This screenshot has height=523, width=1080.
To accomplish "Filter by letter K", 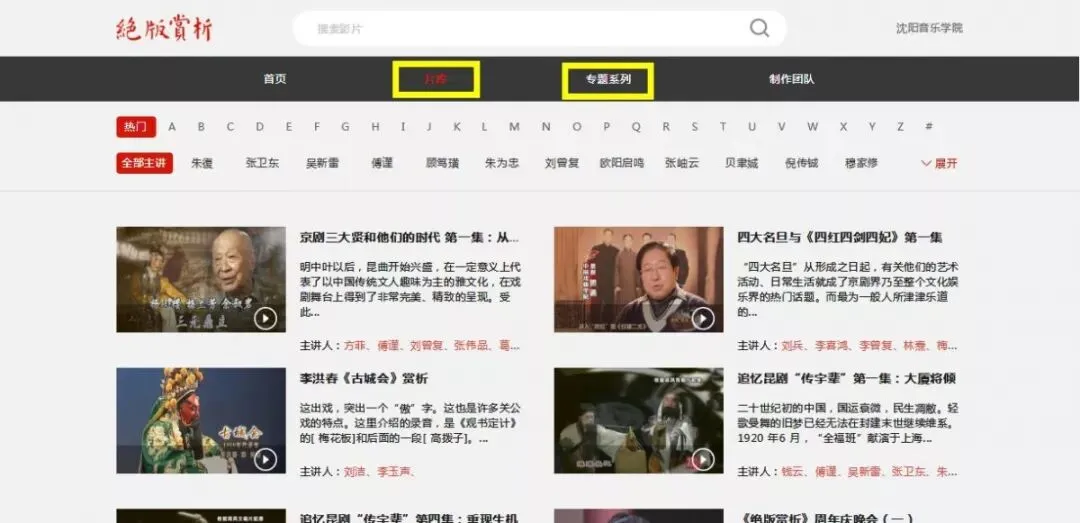I will pos(457,127).
